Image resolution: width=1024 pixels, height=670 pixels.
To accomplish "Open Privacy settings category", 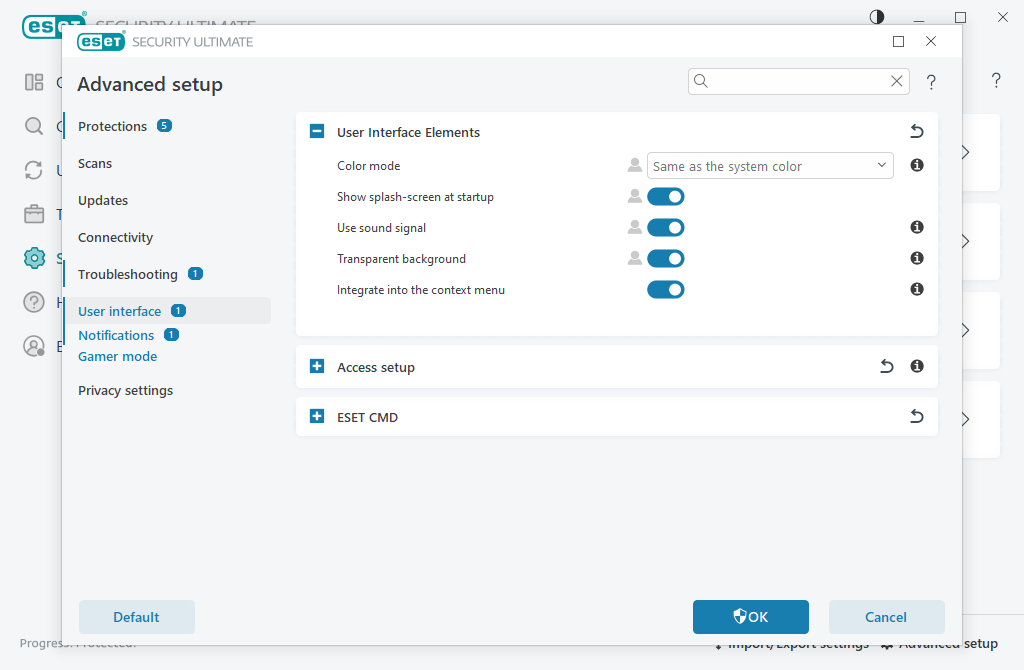I will pyautogui.click(x=125, y=391).
